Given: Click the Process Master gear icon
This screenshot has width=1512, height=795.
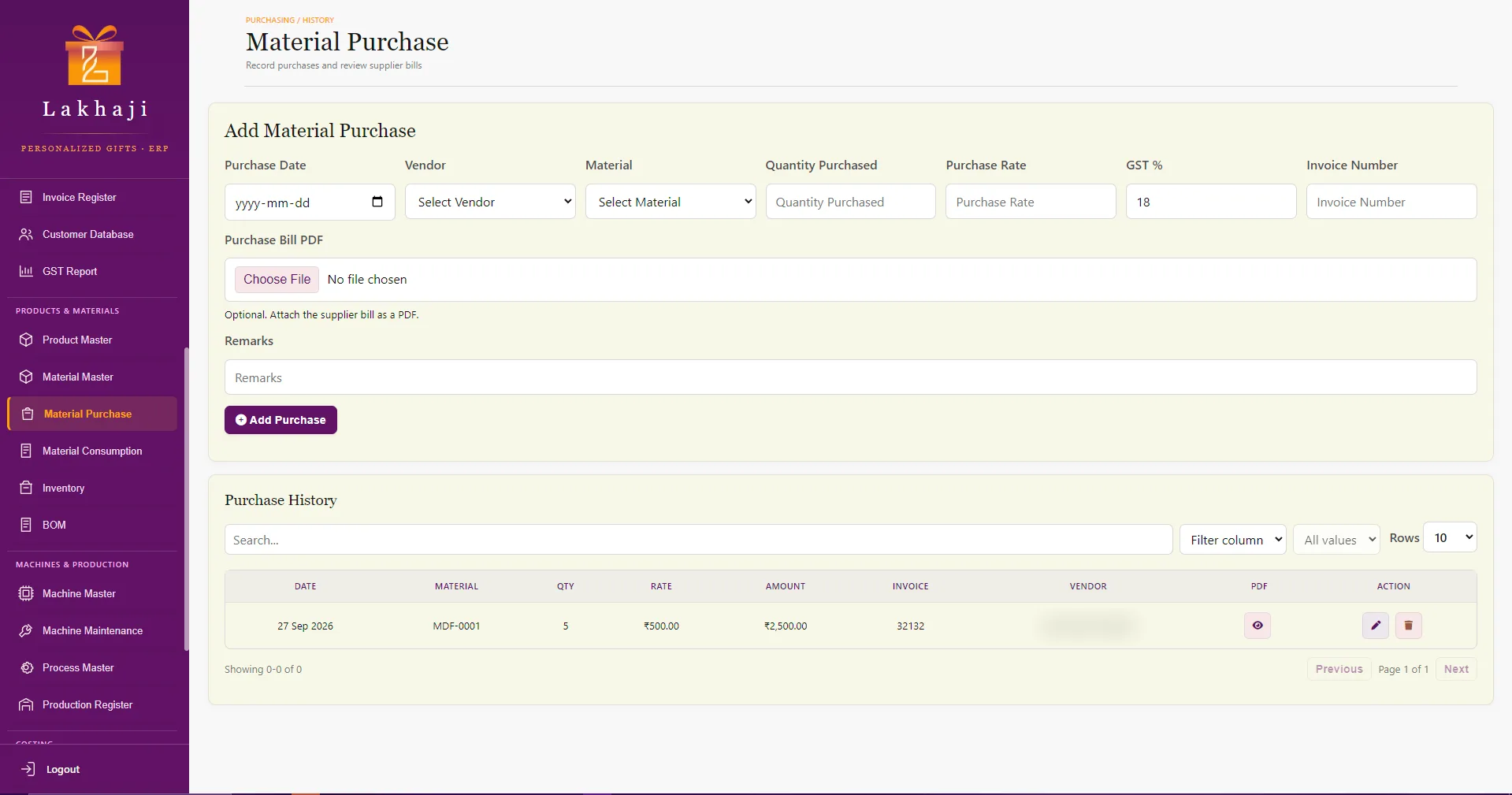Looking at the screenshot, I should coord(26,667).
